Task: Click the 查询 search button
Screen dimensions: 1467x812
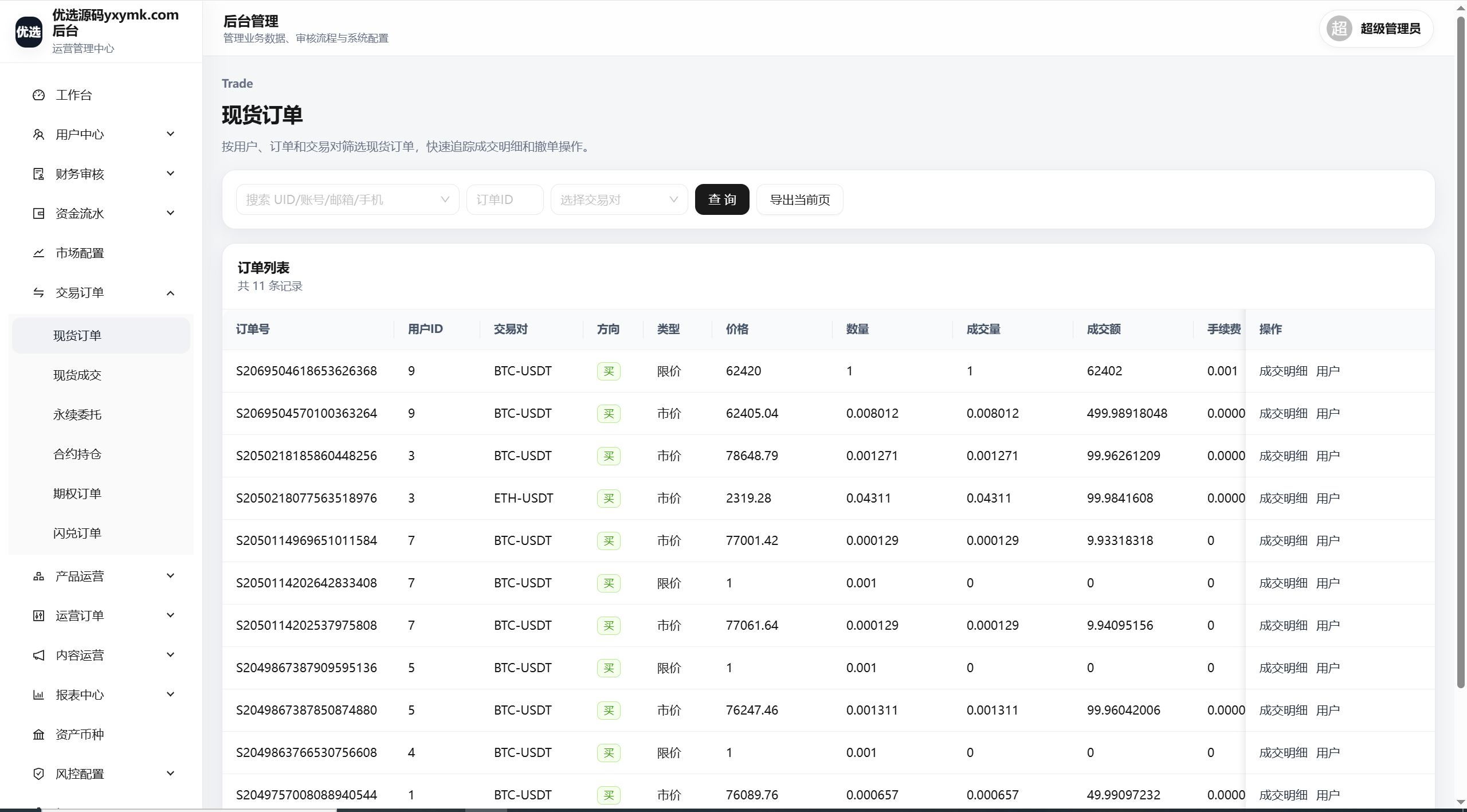Action: point(722,199)
